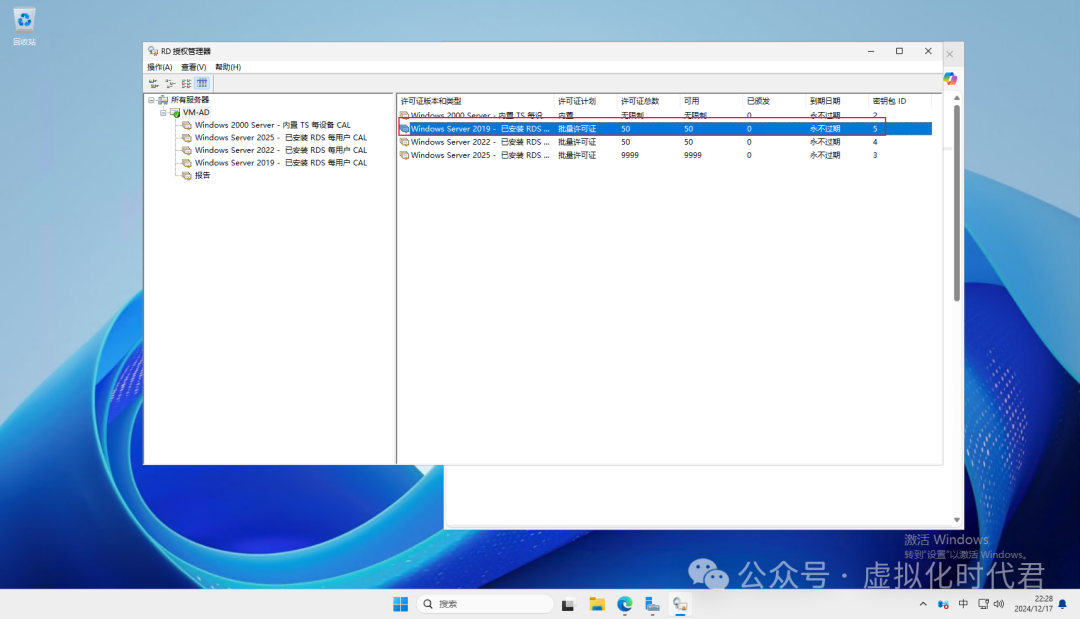This screenshot has height=619, width=1080.
Task: Select the details view toolbar icon
Action: pos(202,83)
